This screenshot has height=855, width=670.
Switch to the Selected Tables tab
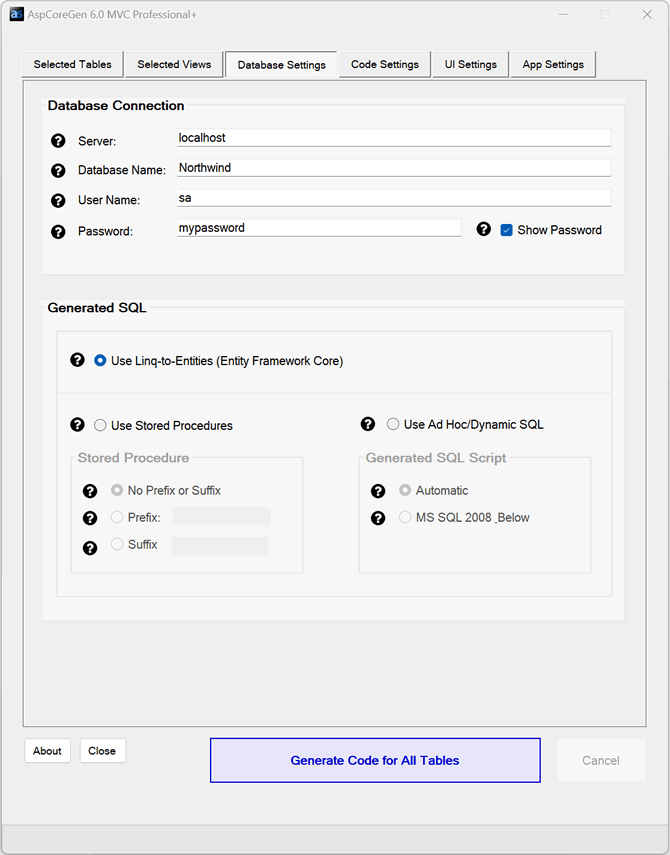click(73, 64)
